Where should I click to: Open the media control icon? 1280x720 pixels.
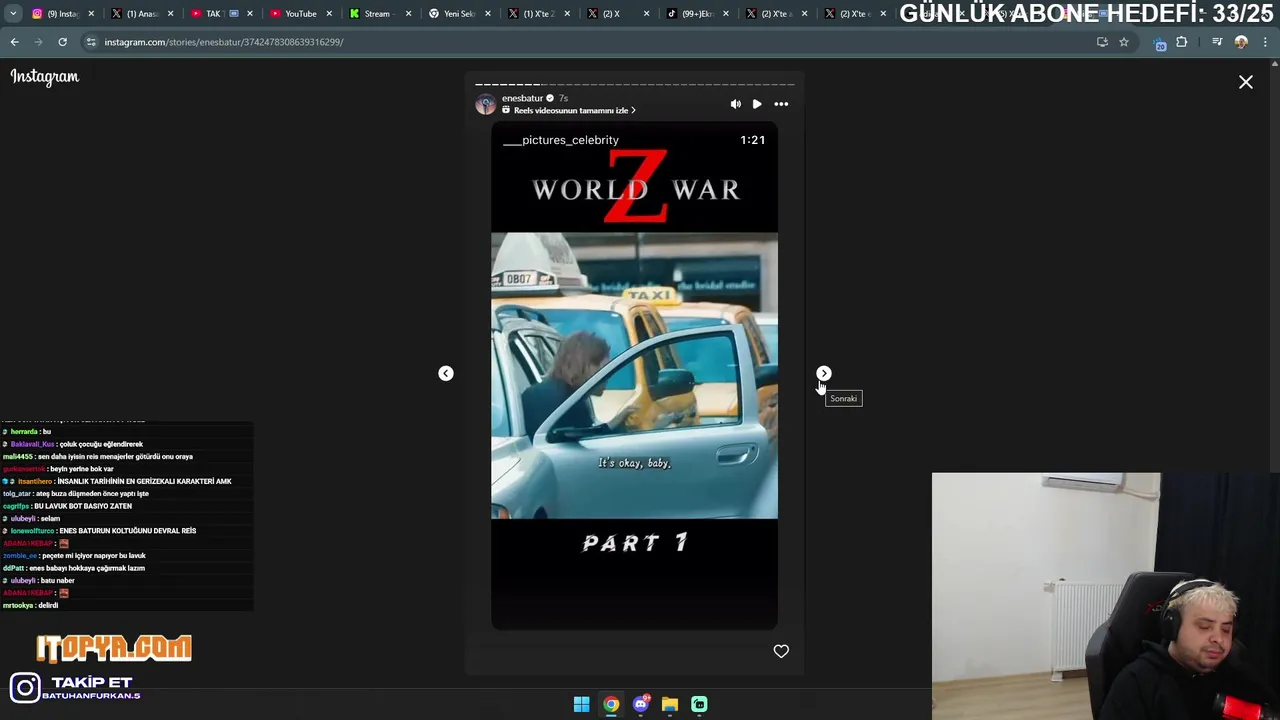click(x=1217, y=42)
